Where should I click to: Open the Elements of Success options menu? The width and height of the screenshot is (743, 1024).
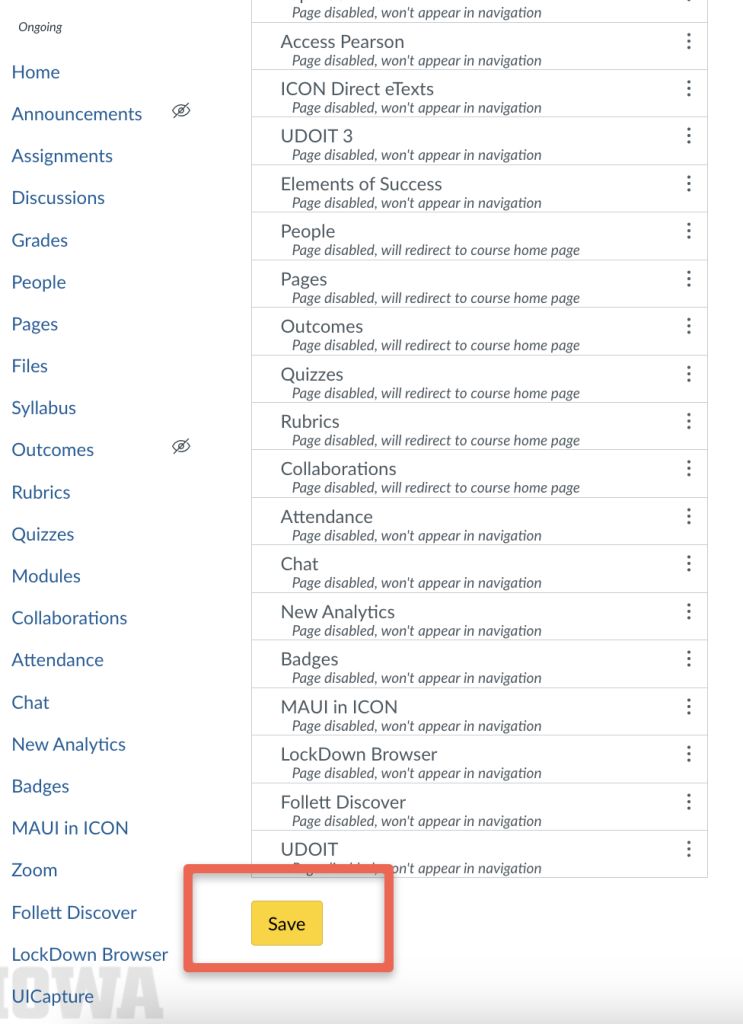tap(688, 188)
